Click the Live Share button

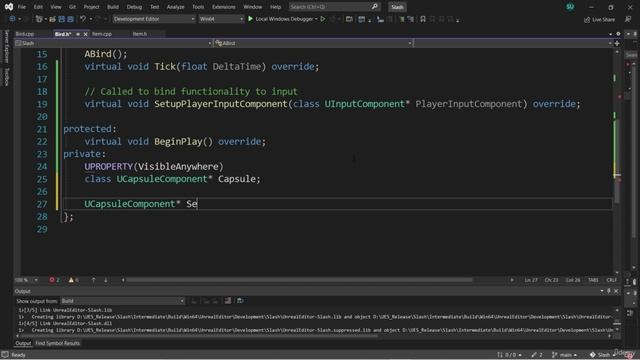click(599, 19)
